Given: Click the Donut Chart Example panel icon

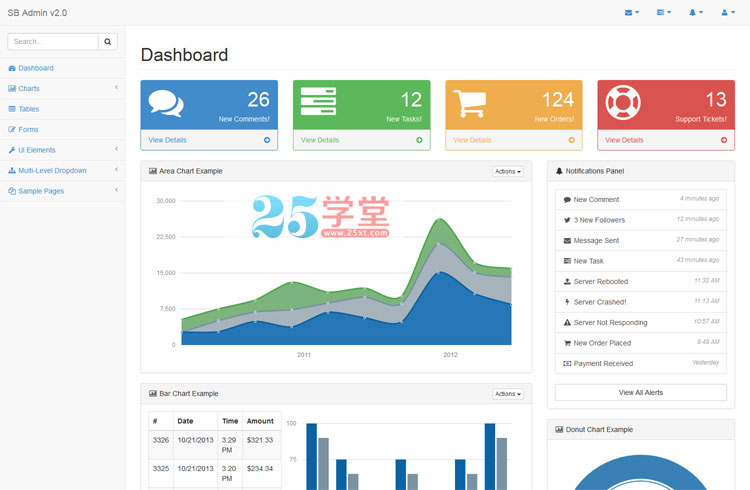Looking at the screenshot, I should (559, 429).
